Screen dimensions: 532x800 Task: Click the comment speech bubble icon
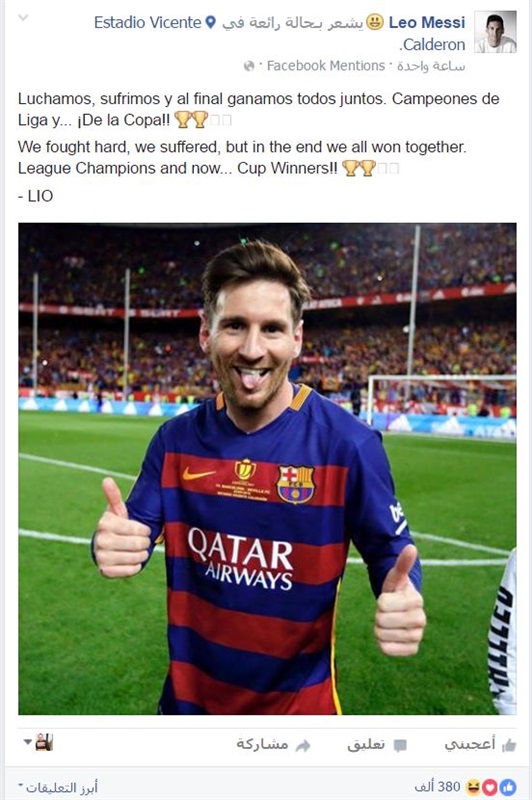(400, 746)
